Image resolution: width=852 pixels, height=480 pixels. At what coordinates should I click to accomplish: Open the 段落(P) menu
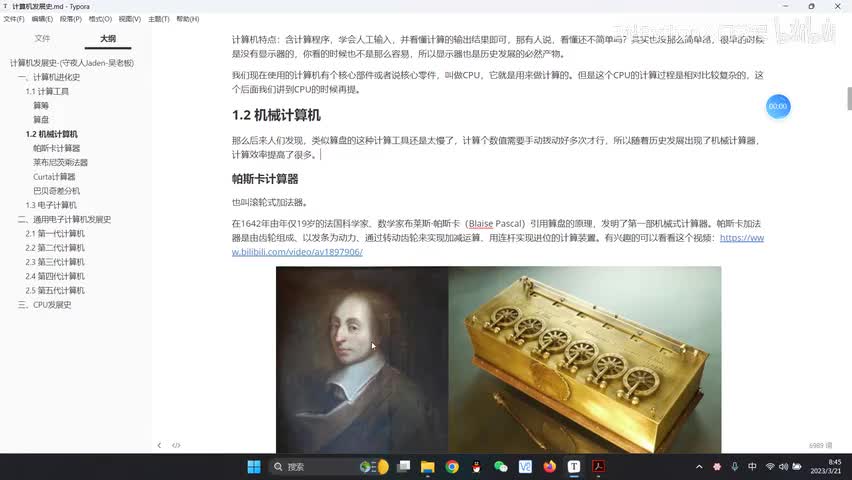71,19
